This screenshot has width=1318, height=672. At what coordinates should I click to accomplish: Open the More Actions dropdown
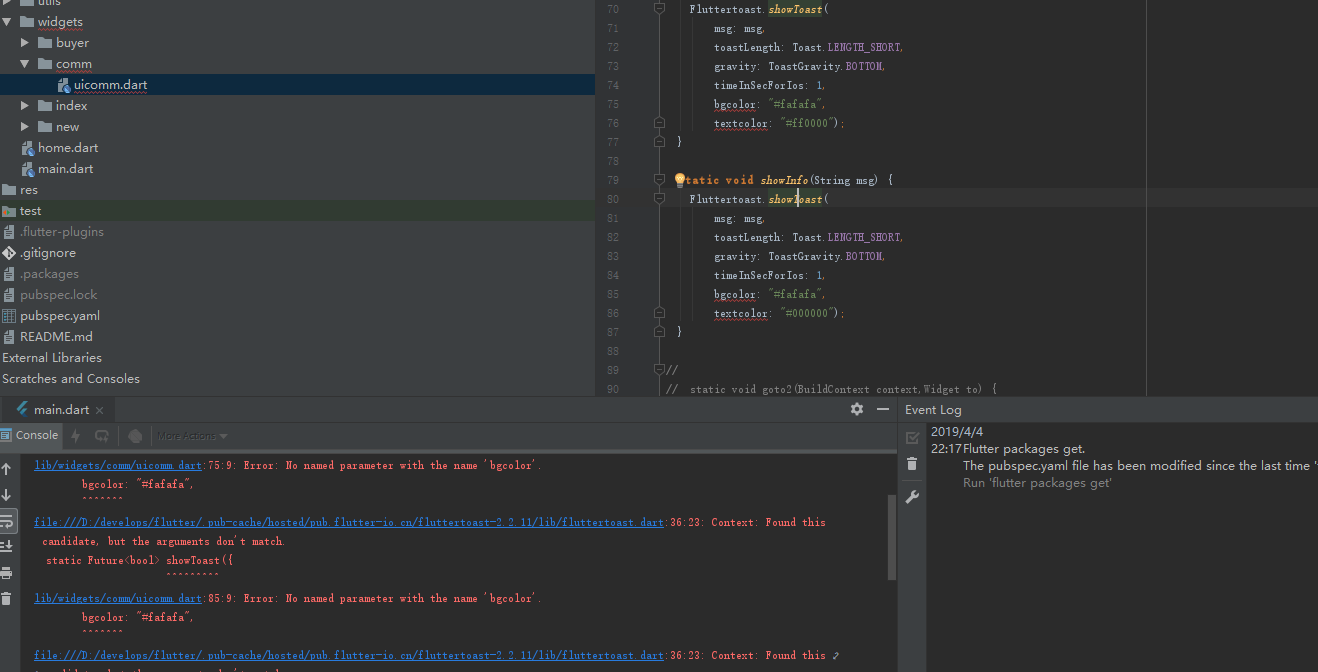[x=192, y=436]
